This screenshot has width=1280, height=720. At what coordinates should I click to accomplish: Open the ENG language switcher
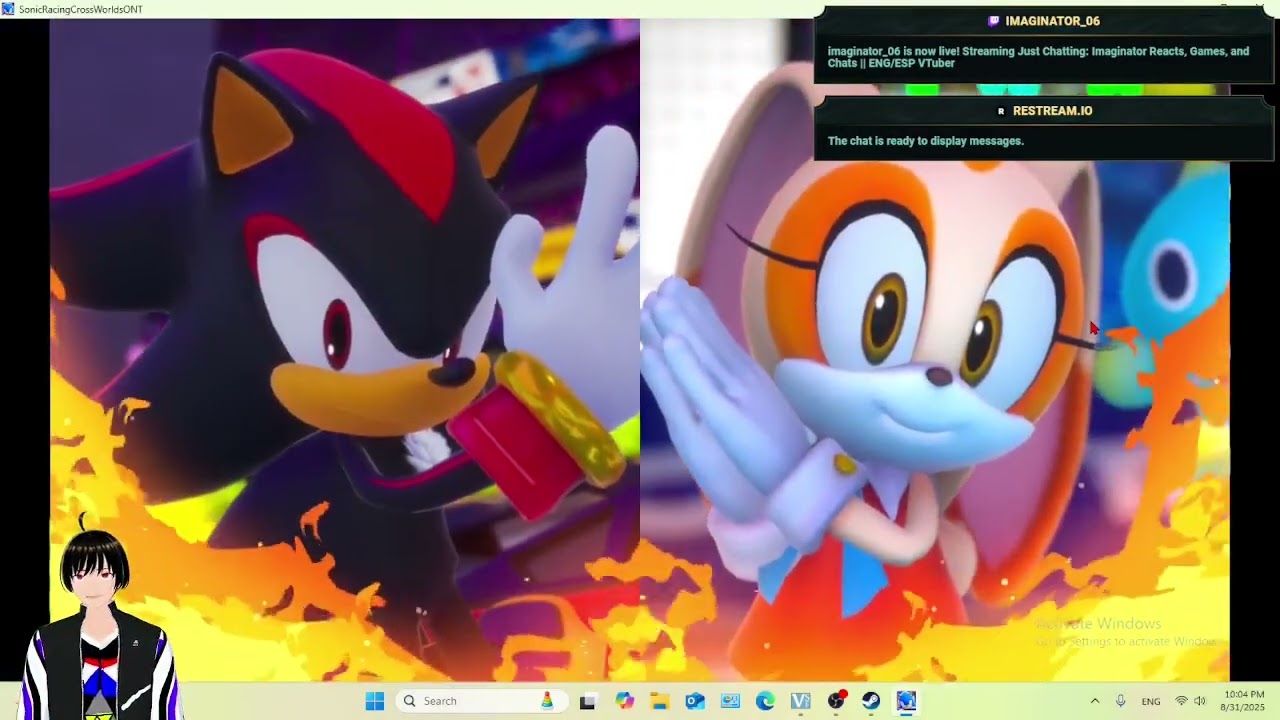(x=1151, y=701)
